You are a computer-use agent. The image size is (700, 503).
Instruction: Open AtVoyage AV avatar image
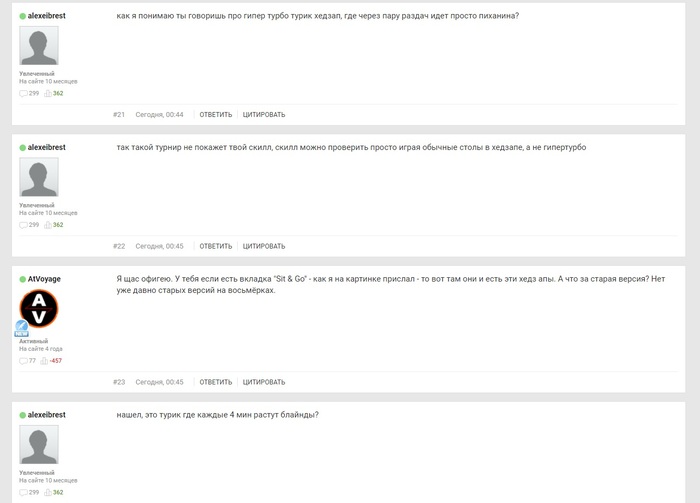click(39, 308)
